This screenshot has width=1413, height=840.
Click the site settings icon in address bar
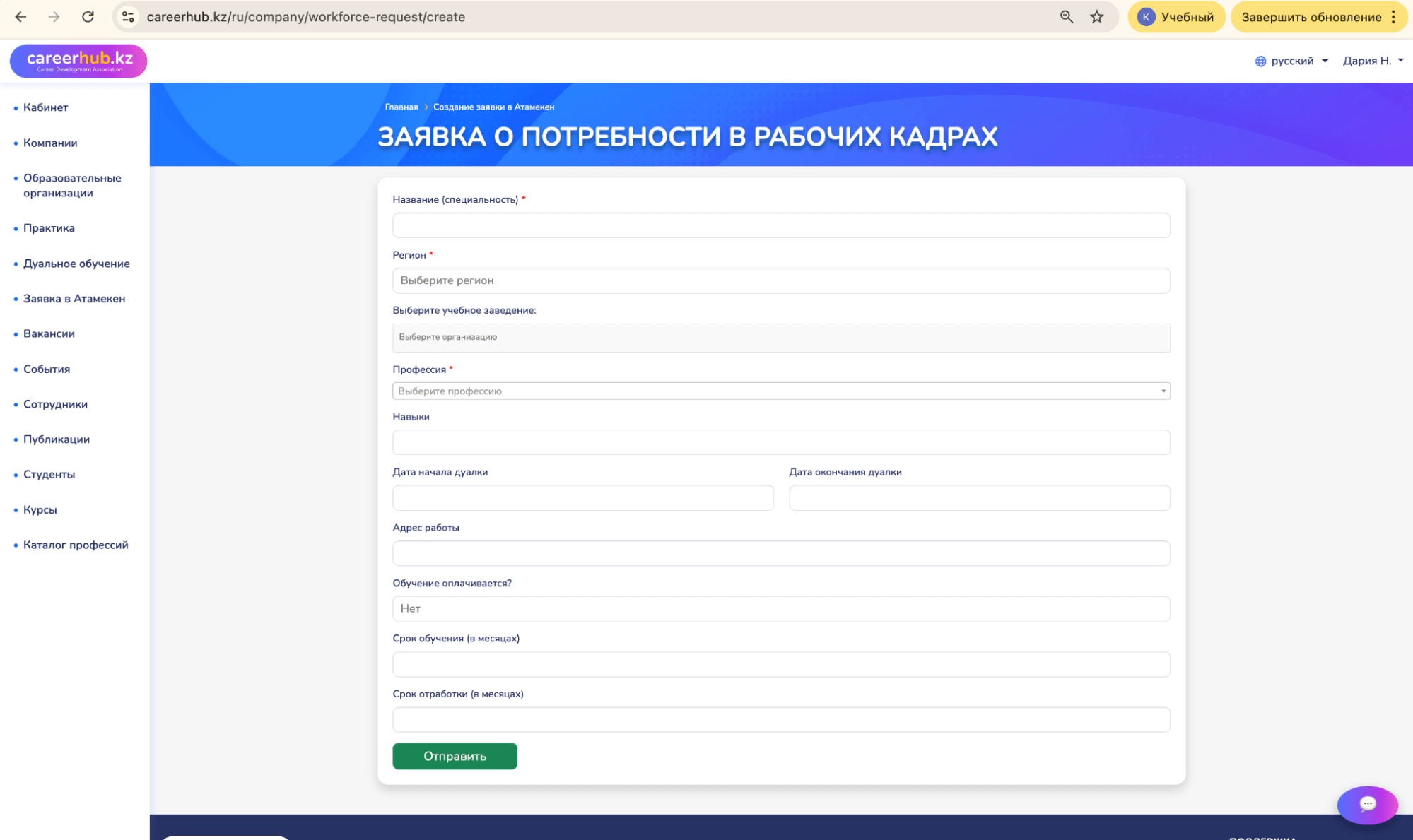click(128, 17)
